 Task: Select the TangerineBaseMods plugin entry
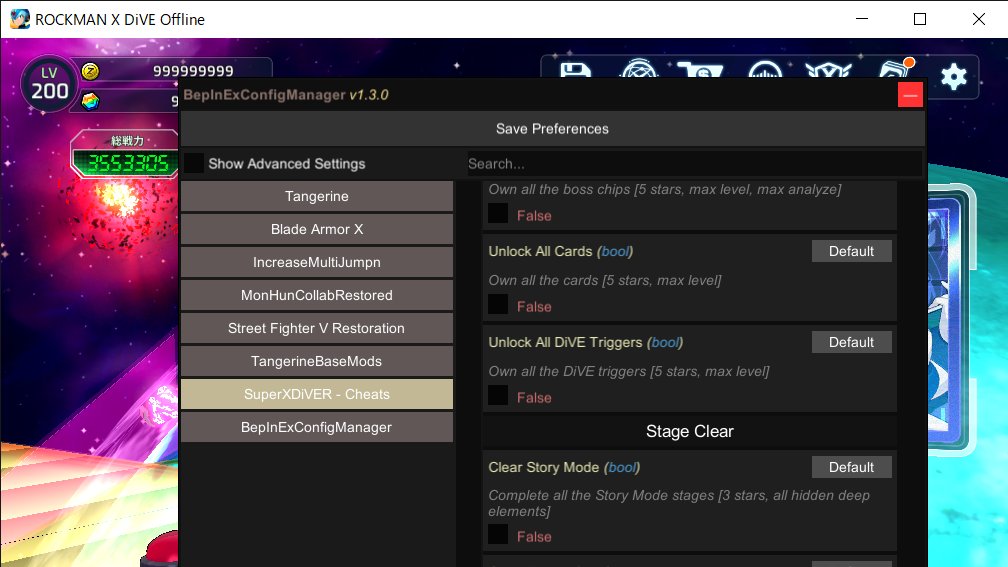[x=317, y=361]
